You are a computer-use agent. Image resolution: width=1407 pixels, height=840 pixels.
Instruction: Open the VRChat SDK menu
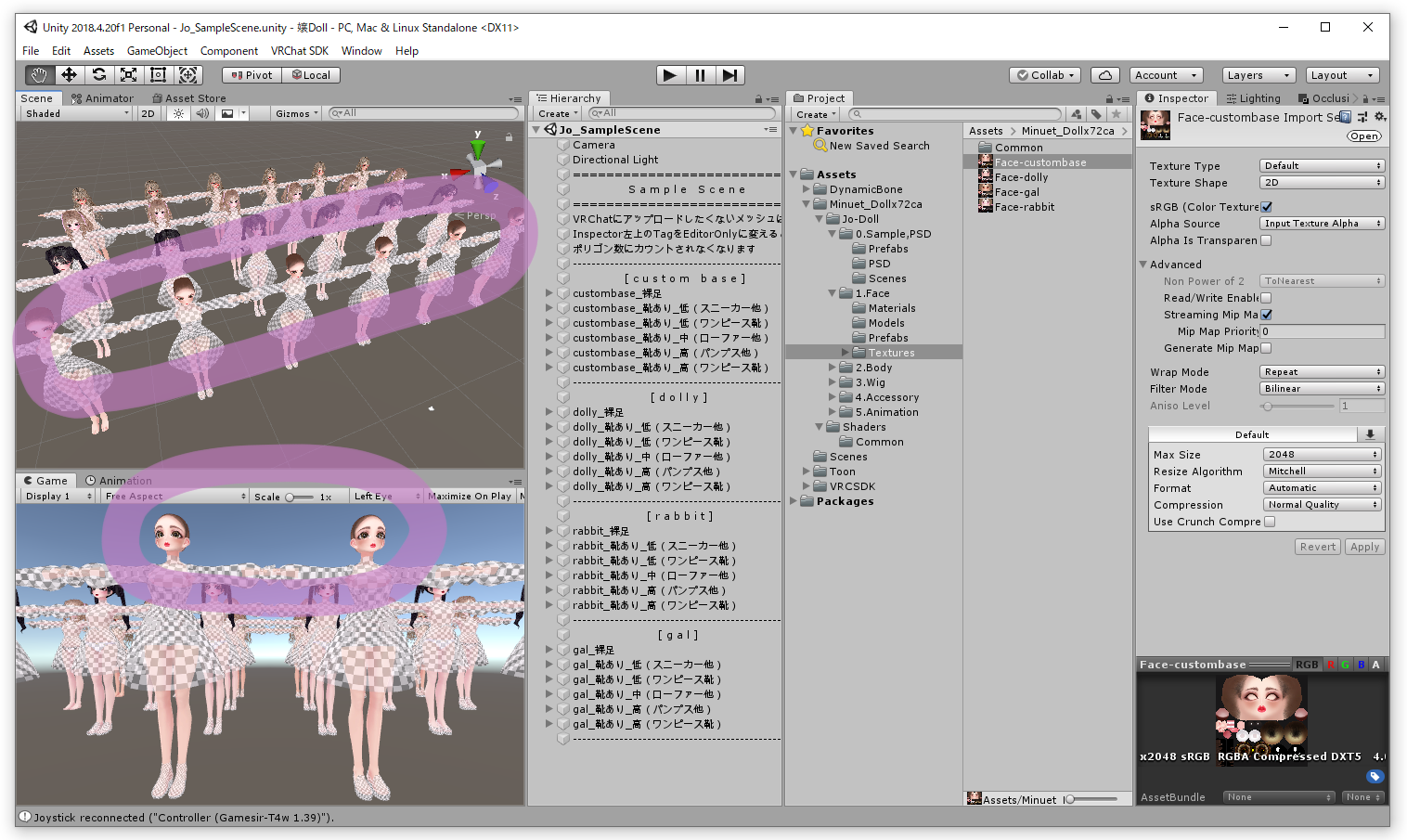(x=300, y=51)
